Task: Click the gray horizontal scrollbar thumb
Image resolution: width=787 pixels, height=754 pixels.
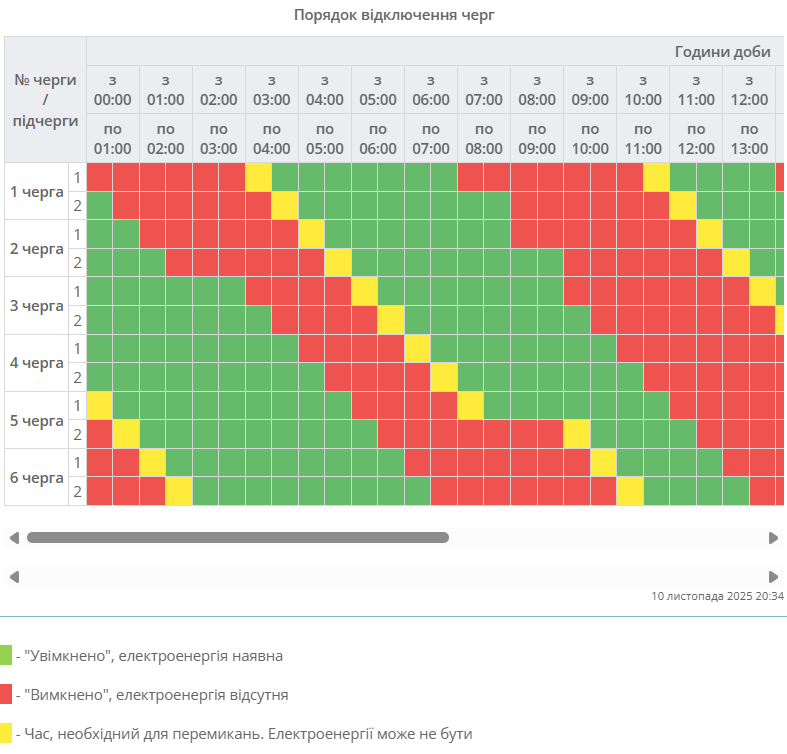Action: [238, 538]
